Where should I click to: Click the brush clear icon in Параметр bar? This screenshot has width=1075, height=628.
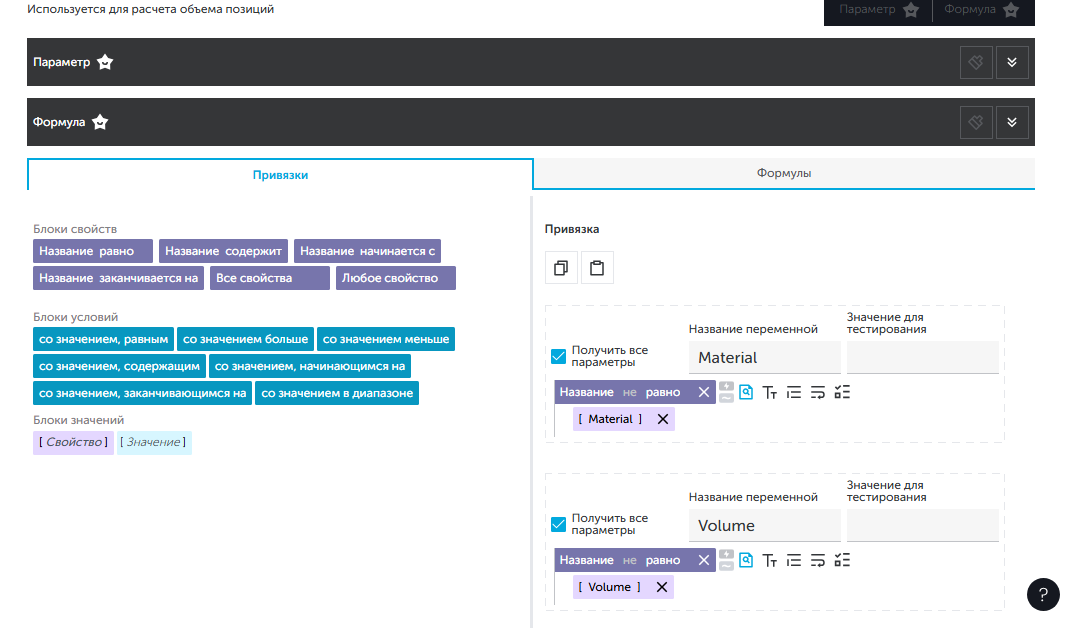point(976,62)
